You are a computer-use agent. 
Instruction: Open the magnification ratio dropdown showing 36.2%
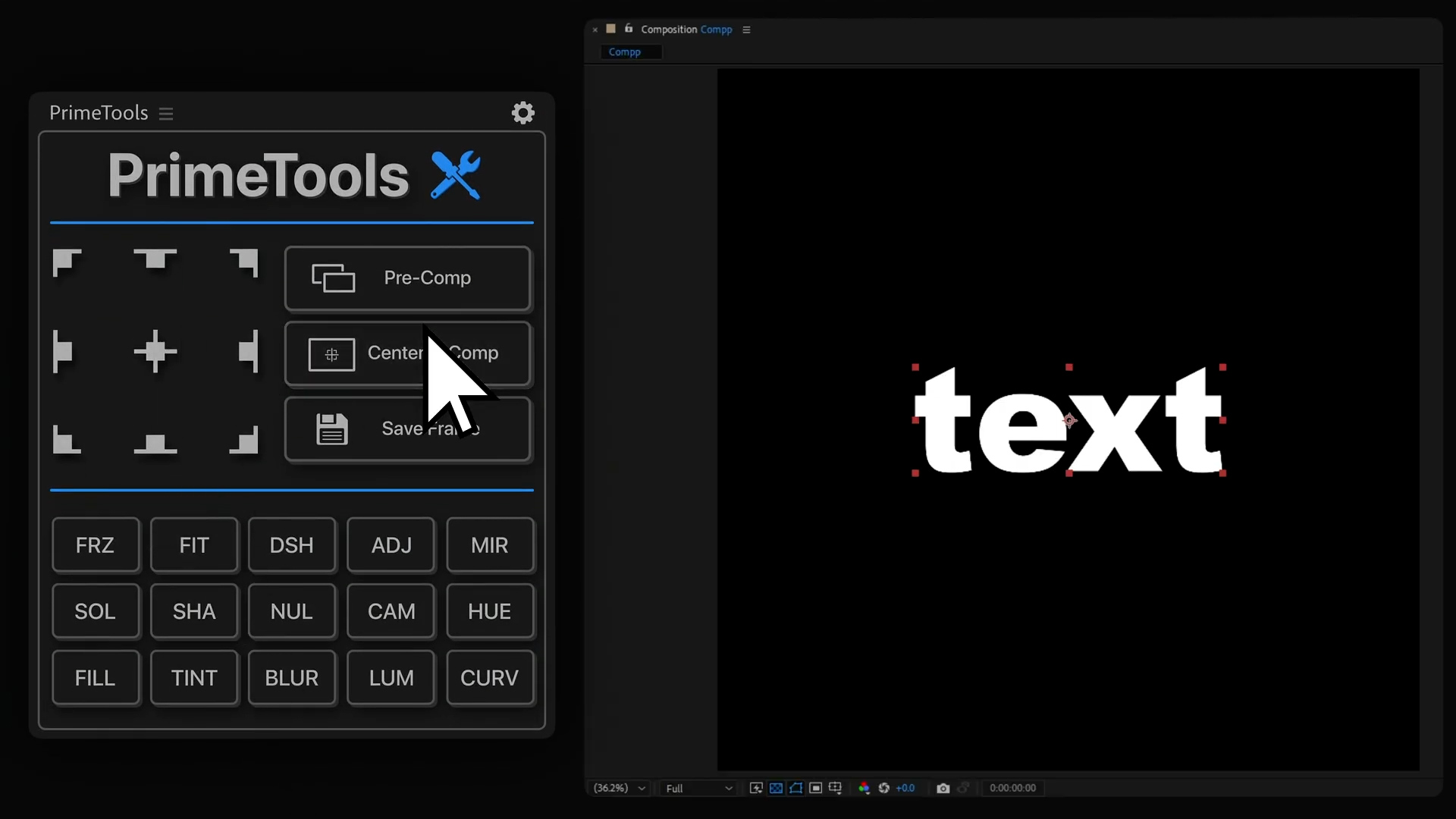617,789
